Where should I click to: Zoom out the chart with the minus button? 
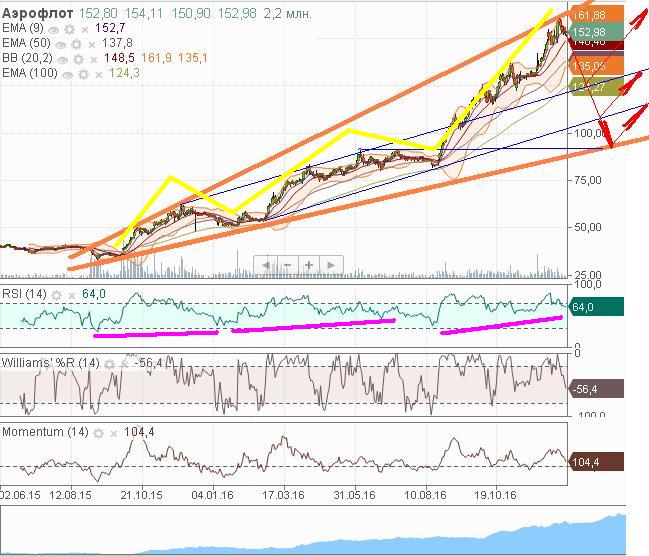[287, 265]
